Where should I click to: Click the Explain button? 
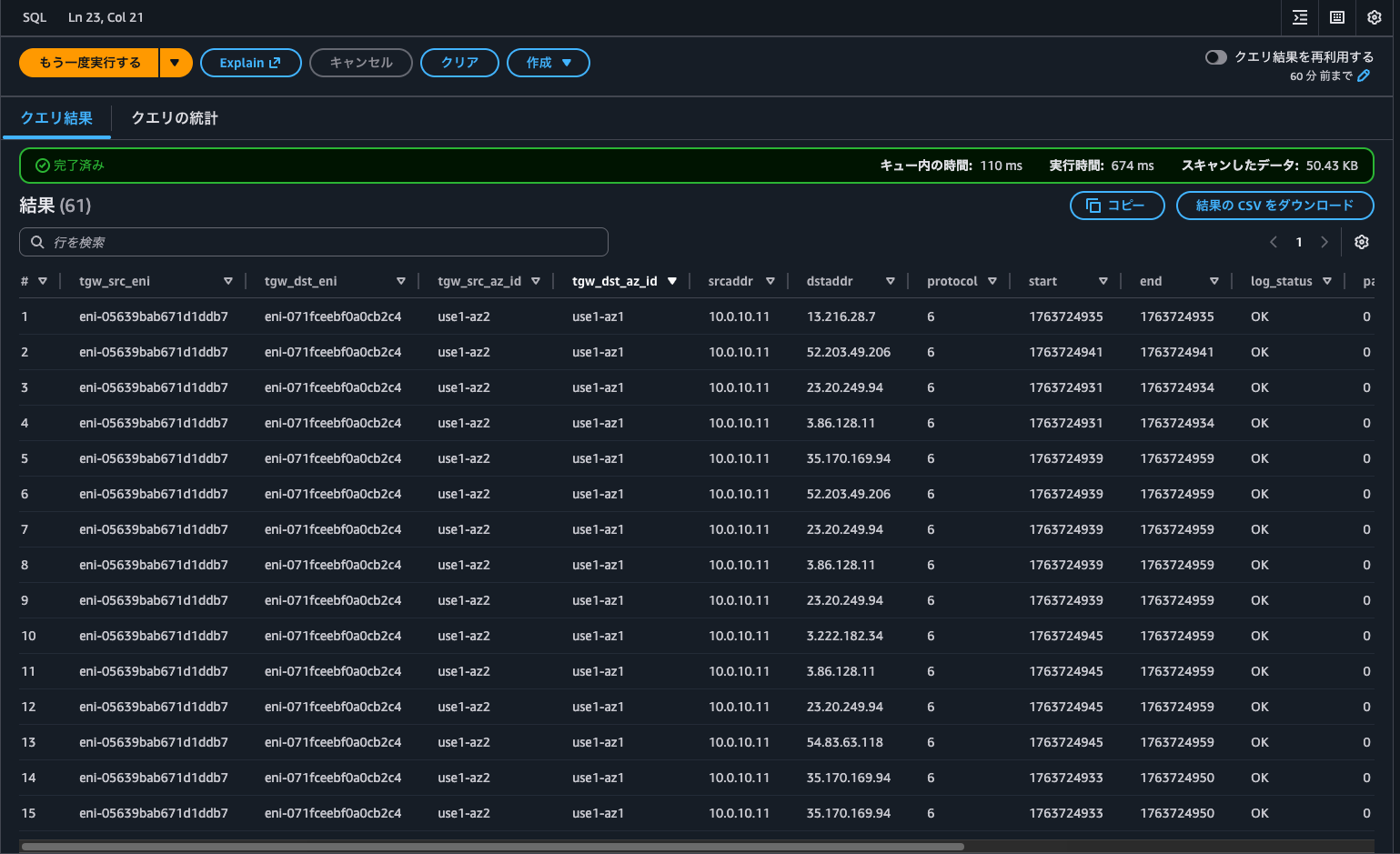coord(250,63)
